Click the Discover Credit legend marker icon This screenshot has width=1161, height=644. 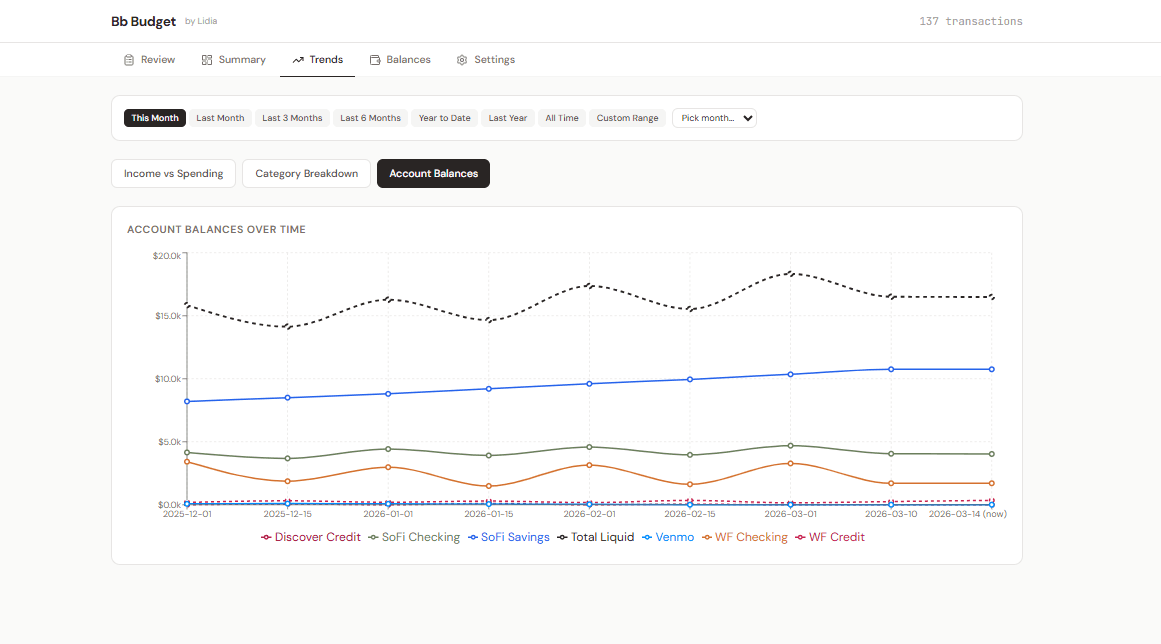266,538
